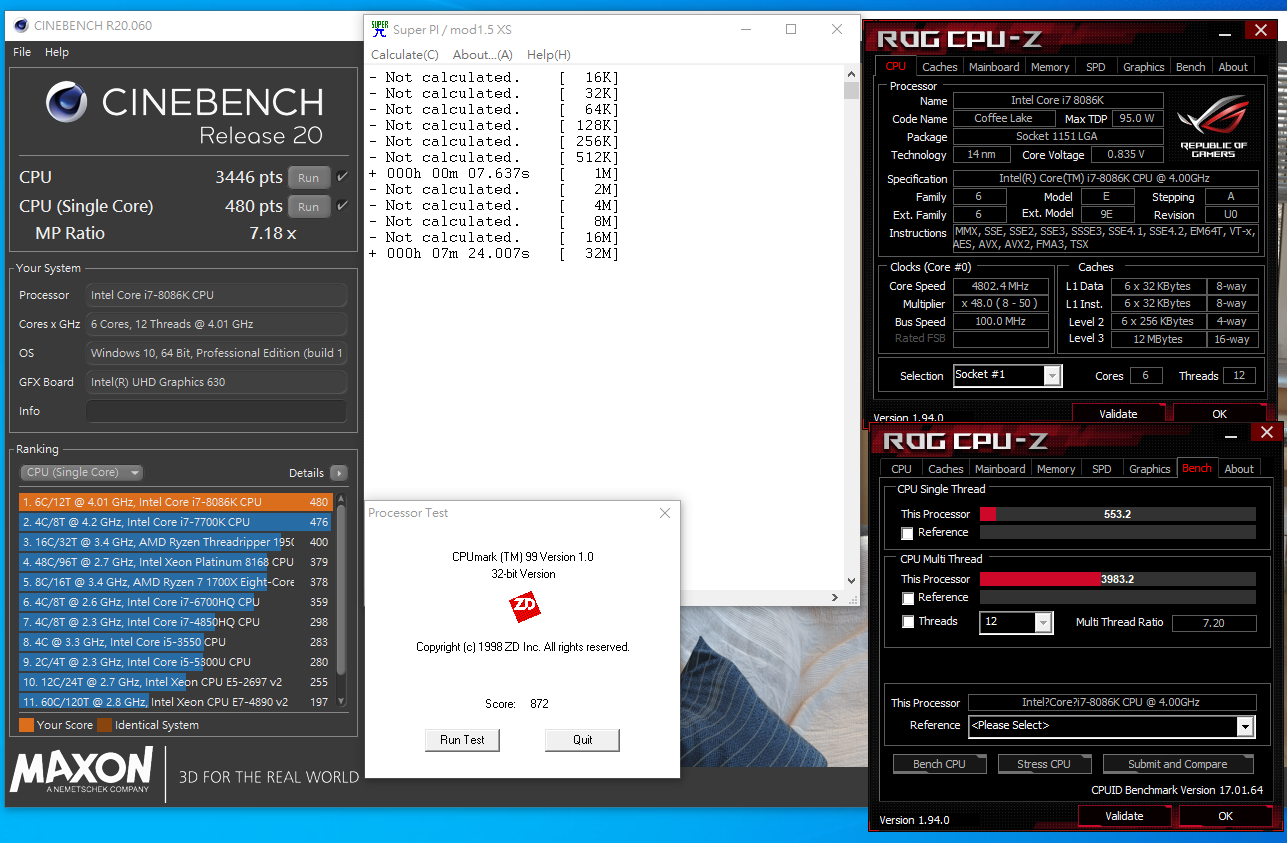
Task: Click the red ZD logo in Processor Test
Action: coord(524,605)
